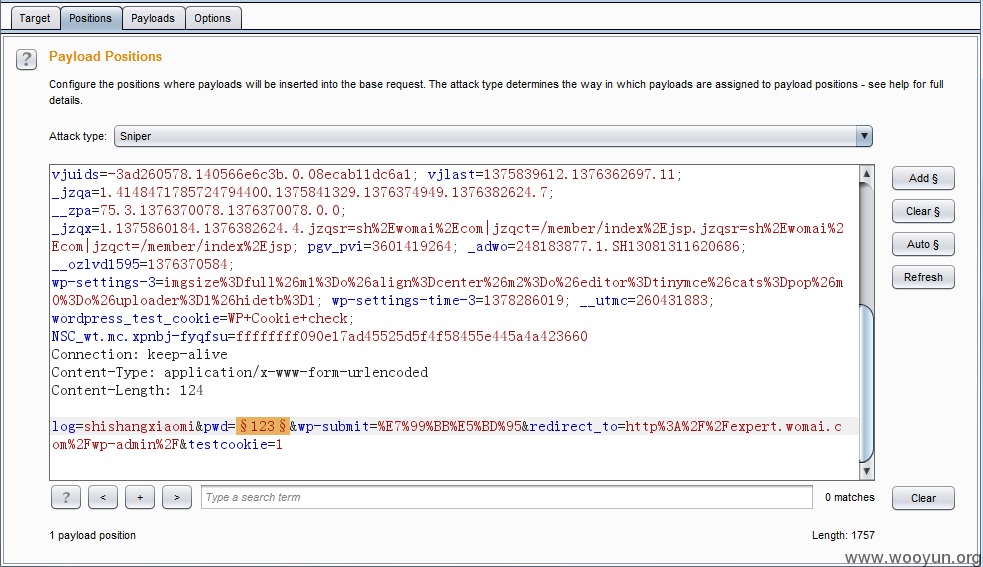Viewport: 983px width, 567px height.
Task: Open the Payloads tab
Action: point(153,18)
